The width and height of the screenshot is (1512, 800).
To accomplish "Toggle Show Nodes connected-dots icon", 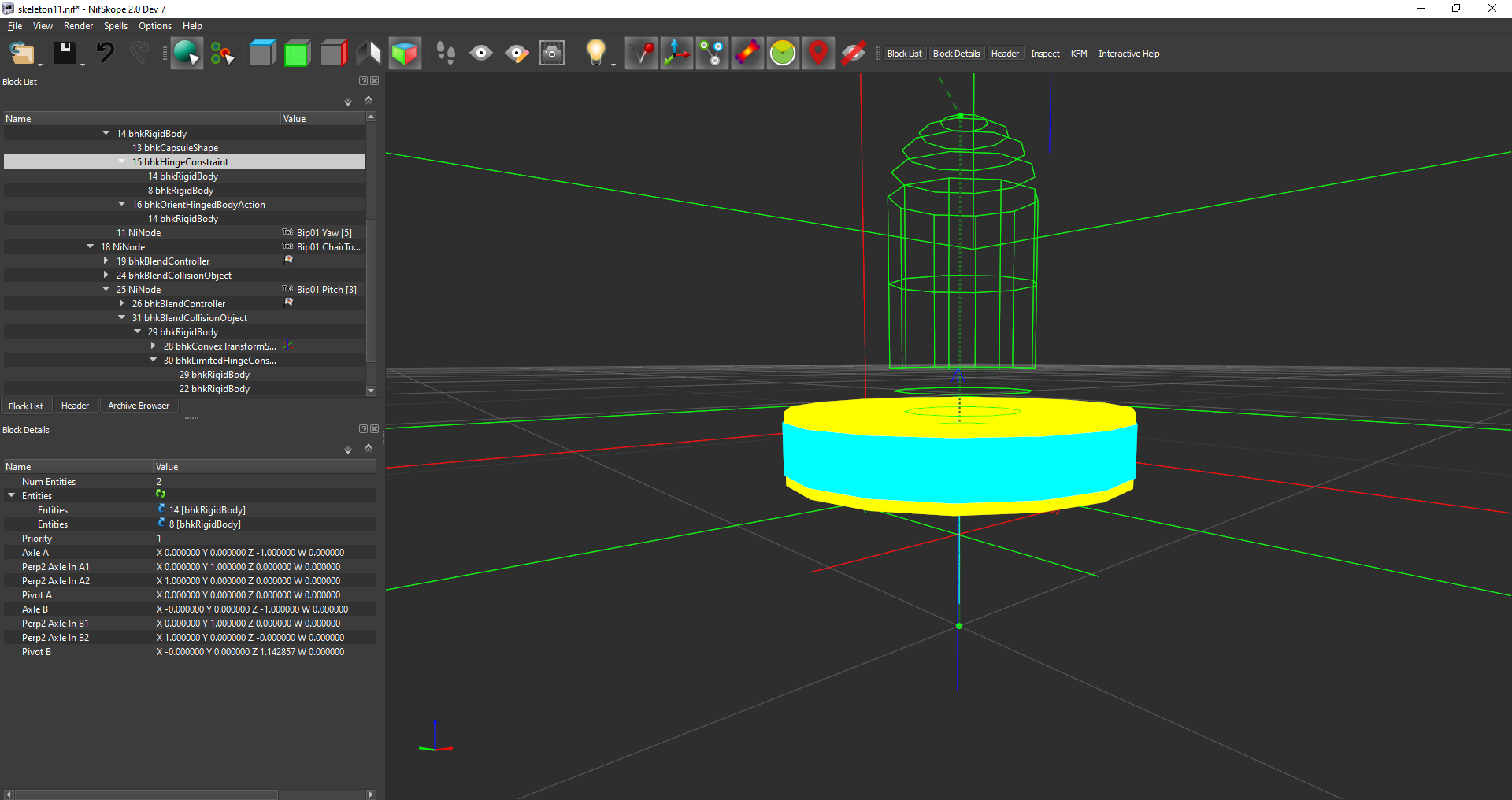I will [713, 54].
